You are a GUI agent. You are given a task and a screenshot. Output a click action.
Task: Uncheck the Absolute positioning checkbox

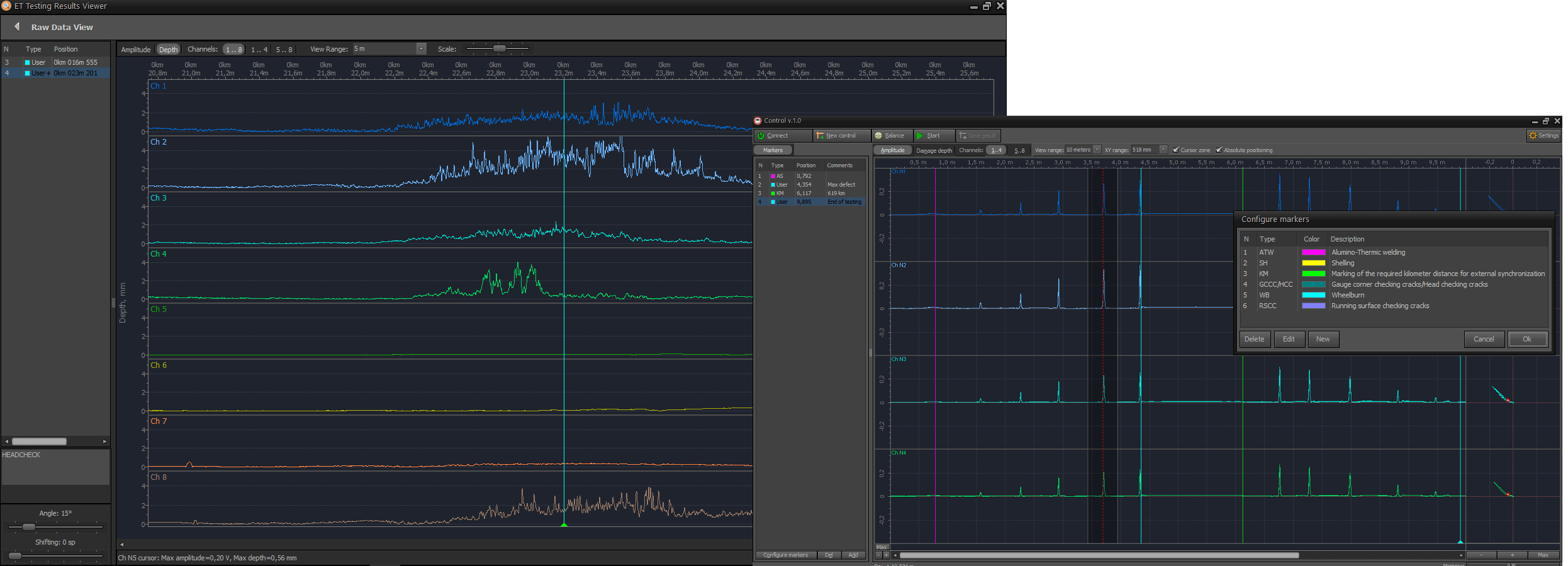(x=1219, y=150)
